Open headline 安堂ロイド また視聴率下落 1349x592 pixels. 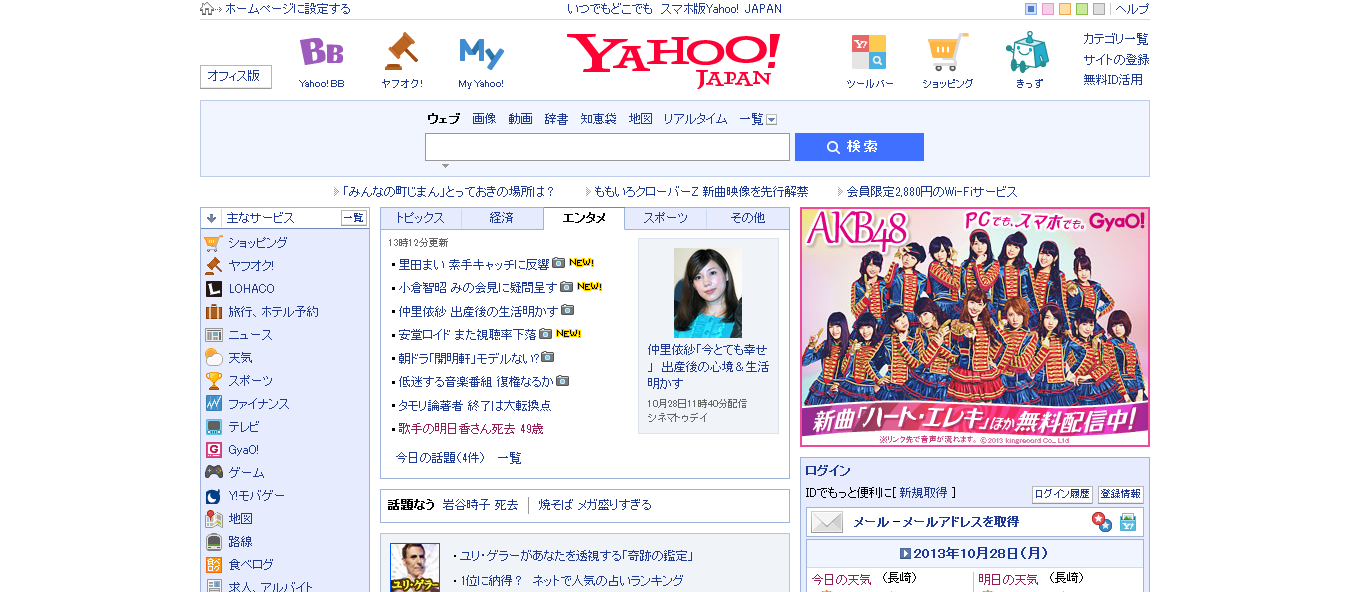click(467, 335)
